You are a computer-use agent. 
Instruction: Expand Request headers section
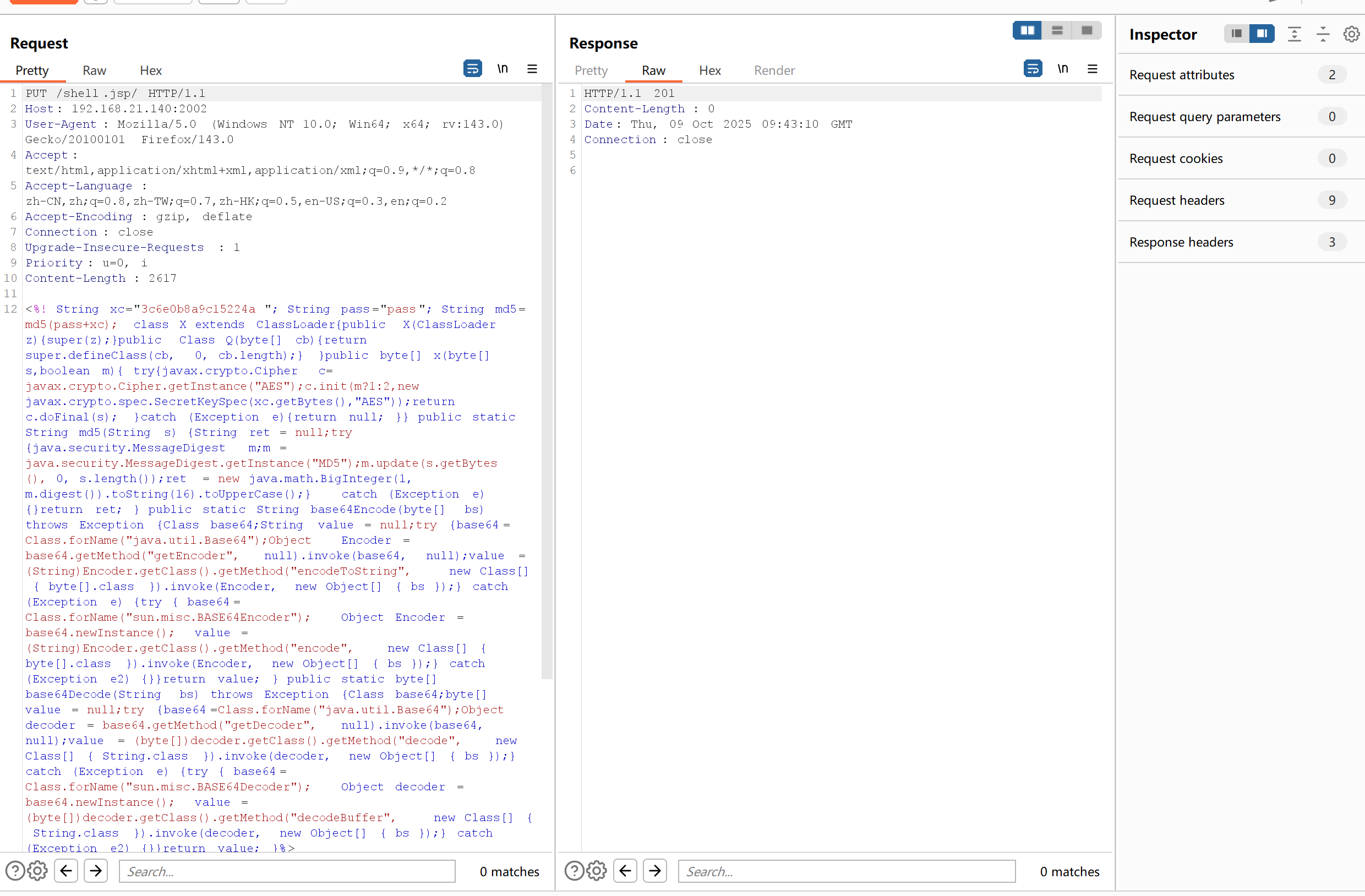(x=1177, y=200)
